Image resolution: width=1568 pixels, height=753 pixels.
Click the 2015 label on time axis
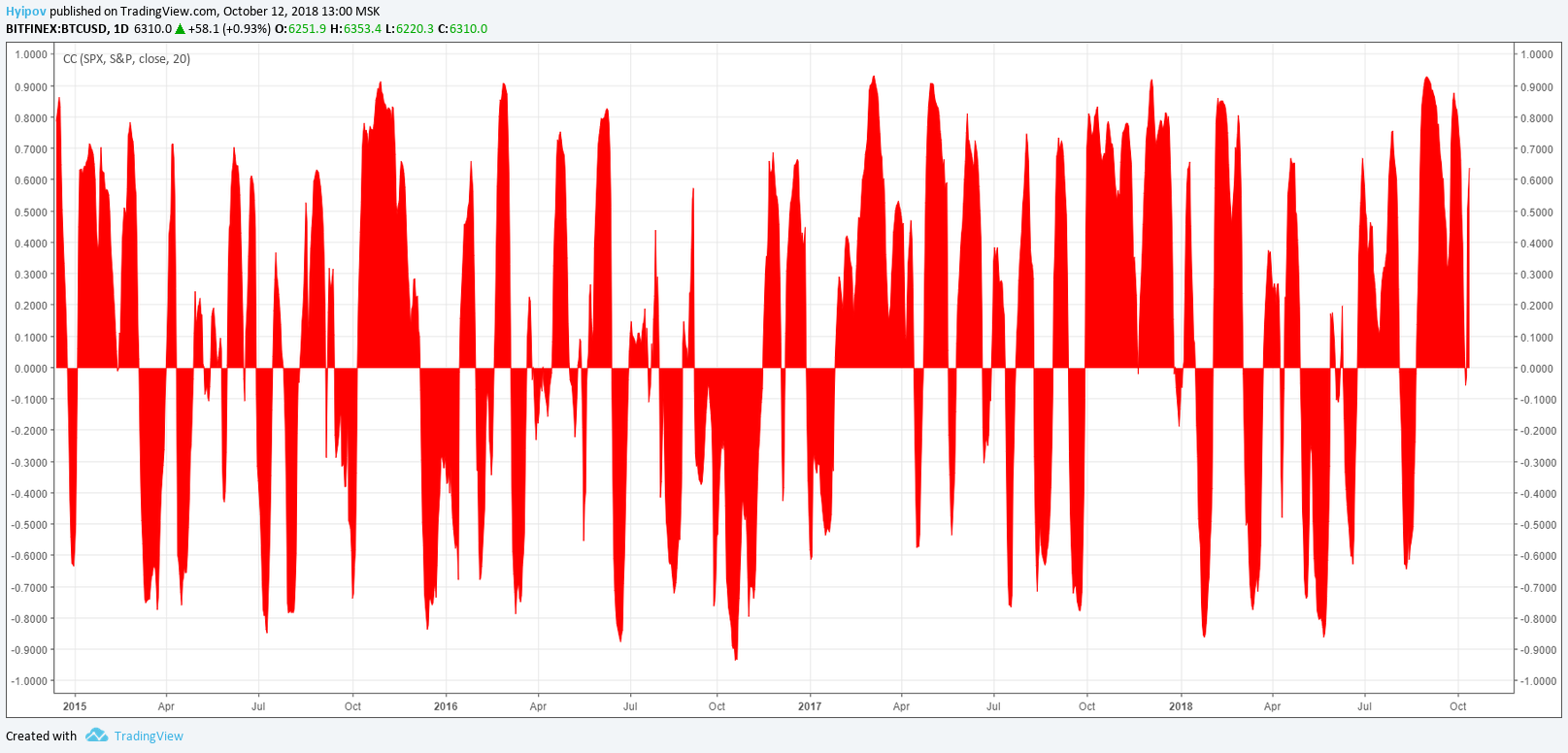[75, 706]
